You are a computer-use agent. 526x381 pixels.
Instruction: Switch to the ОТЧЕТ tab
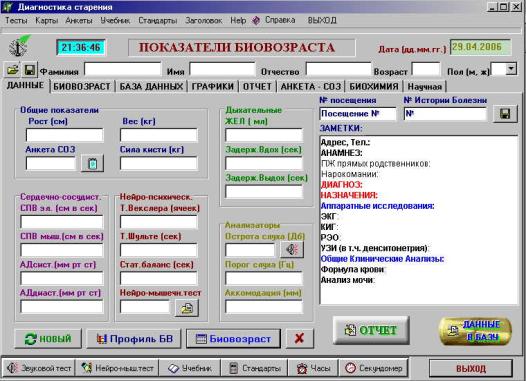tap(257, 87)
